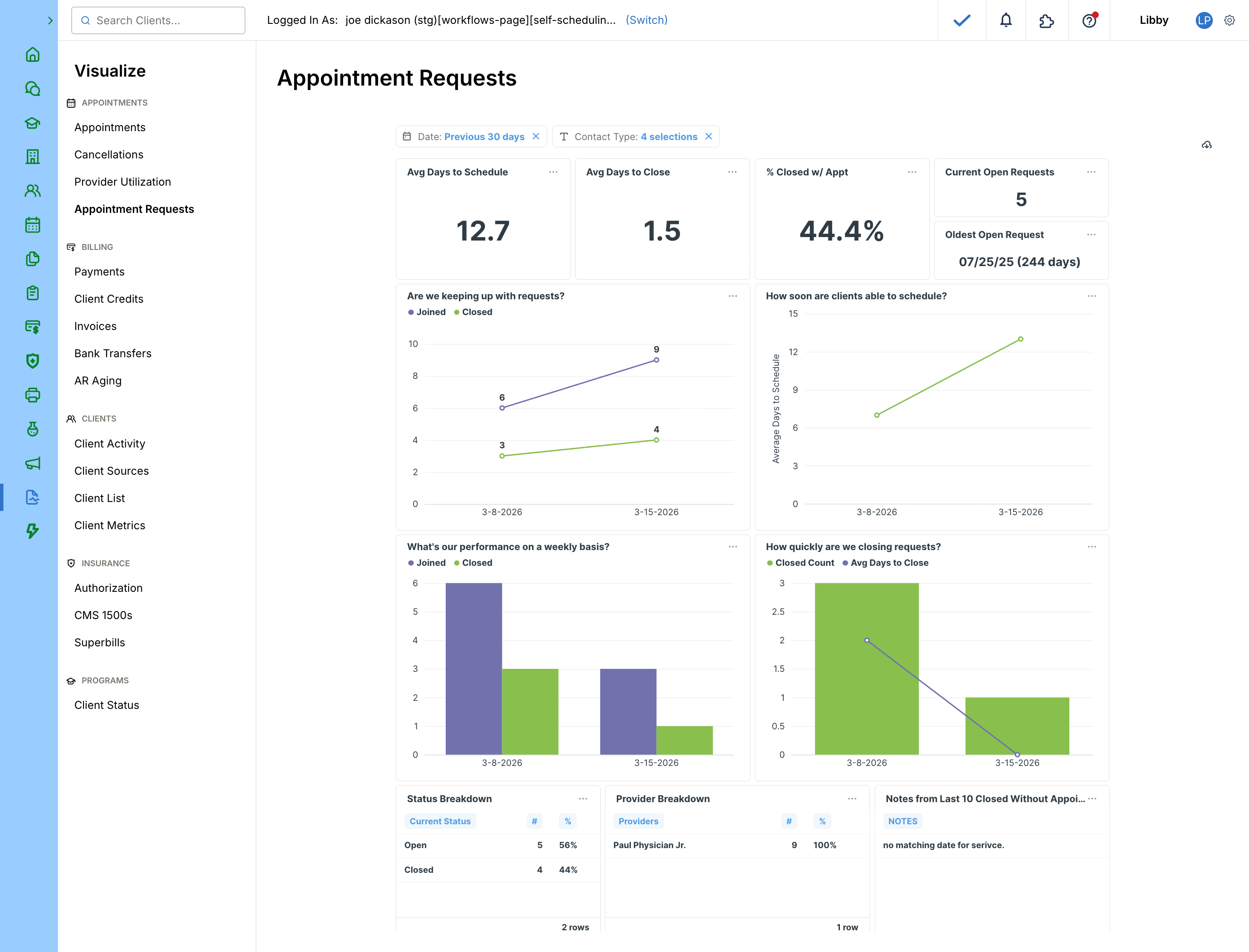The height and width of the screenshot is (952, 1249).
Task: Remove the Contact Type filter
Action: click(x=709, y=137)
